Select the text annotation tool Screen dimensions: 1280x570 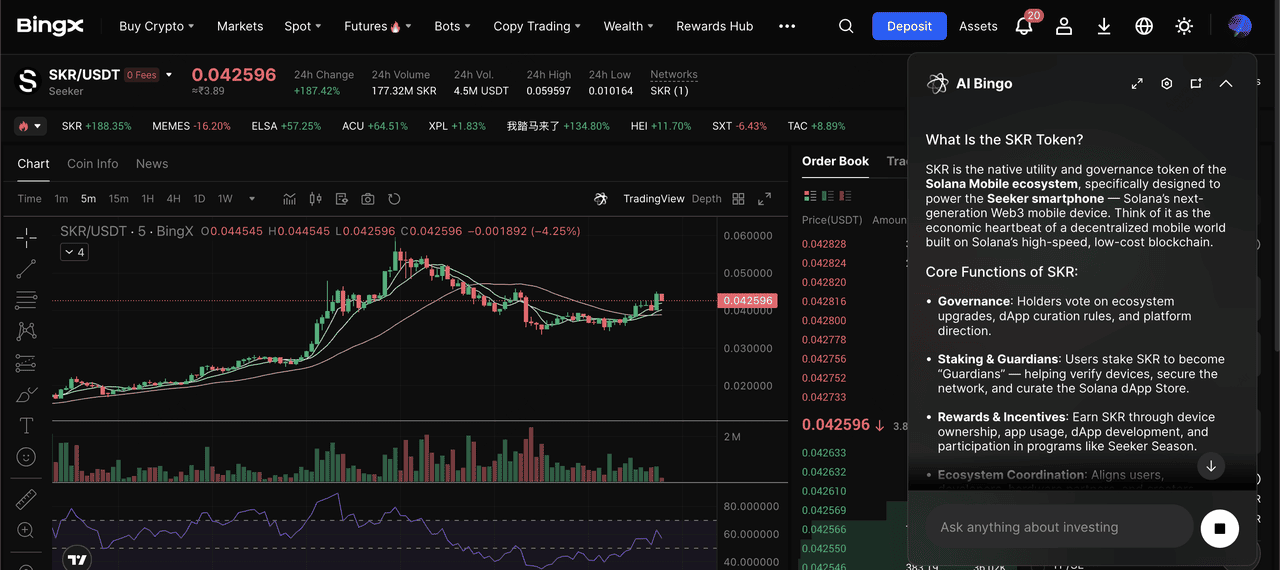point(27,426)
